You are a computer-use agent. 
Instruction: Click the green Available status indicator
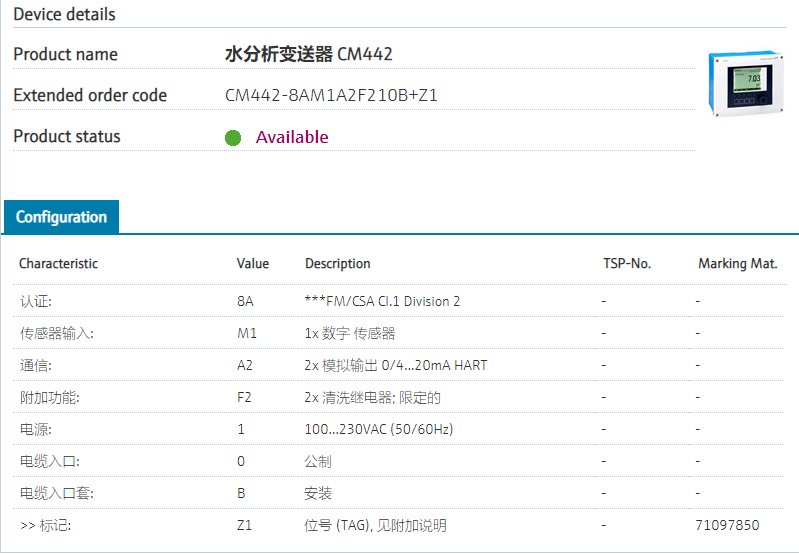(233, 138)
